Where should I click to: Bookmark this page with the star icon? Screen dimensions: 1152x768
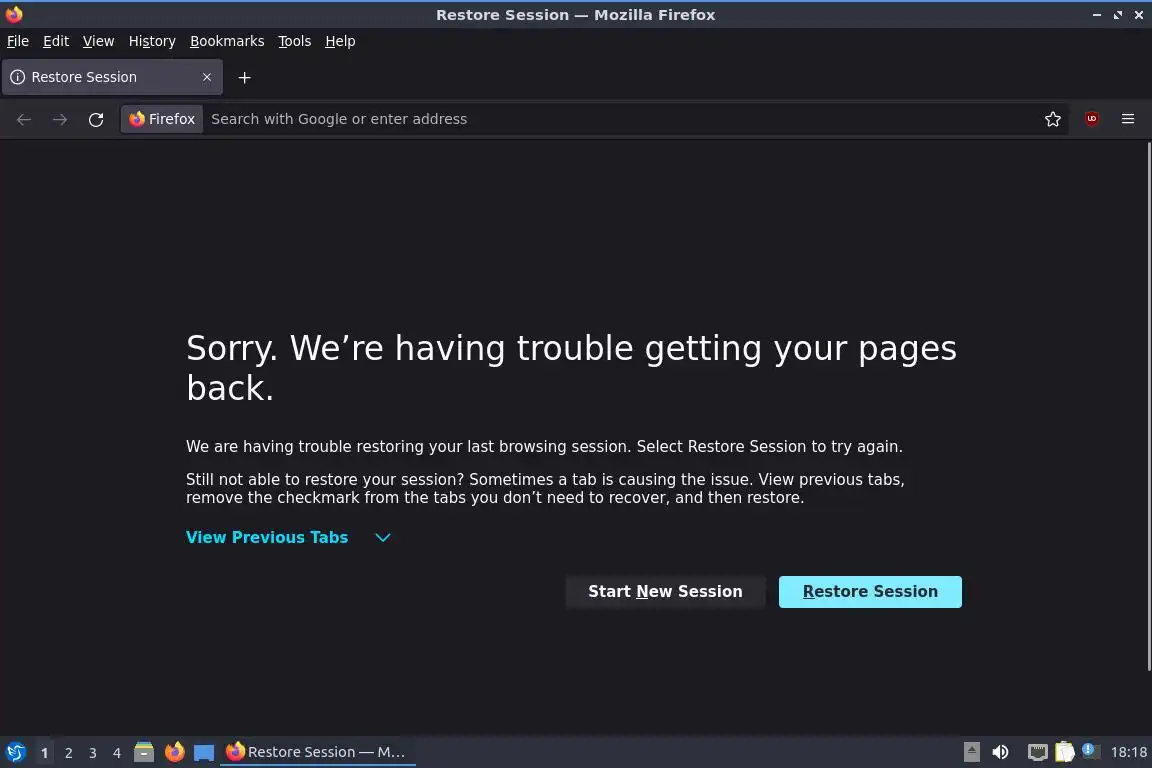[x=1053, y=119]
